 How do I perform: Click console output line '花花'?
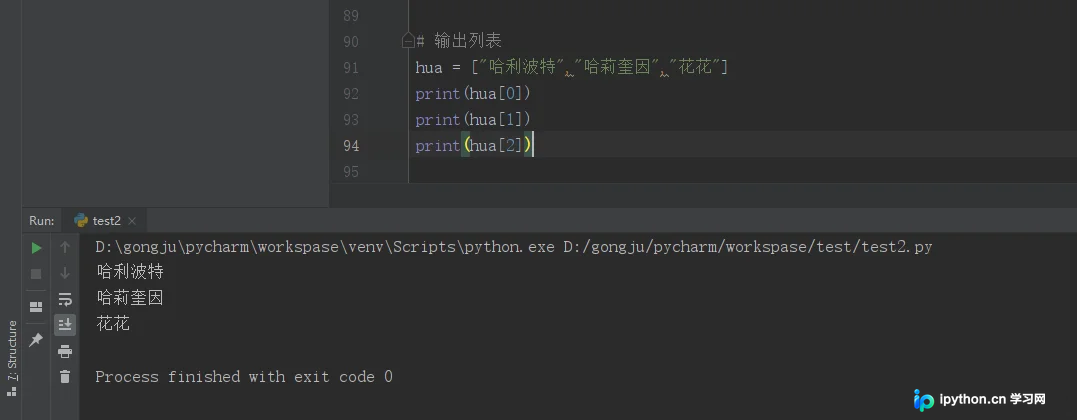coord(113,324)
